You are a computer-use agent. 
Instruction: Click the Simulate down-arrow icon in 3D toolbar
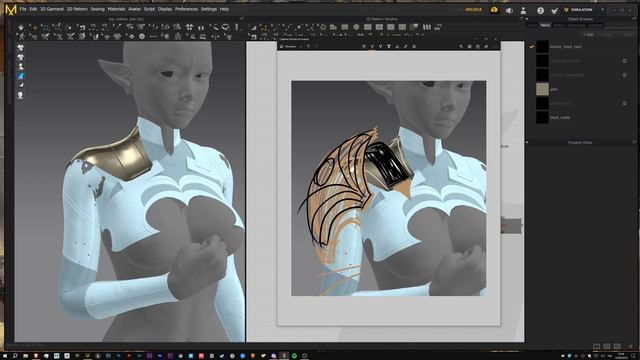21,27
